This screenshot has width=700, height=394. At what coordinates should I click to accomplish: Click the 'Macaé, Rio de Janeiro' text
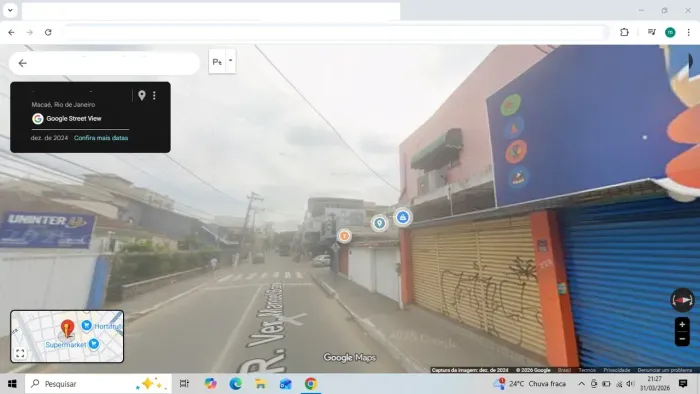pos(63,104)
